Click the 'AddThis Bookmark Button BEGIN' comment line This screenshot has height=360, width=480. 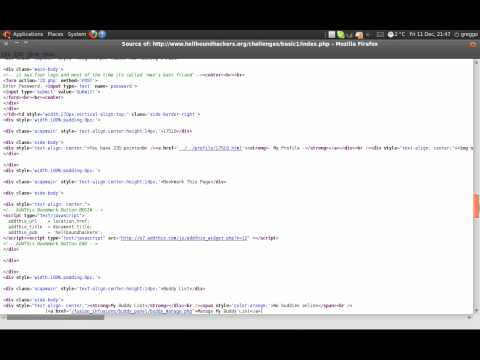coord(53,210)
